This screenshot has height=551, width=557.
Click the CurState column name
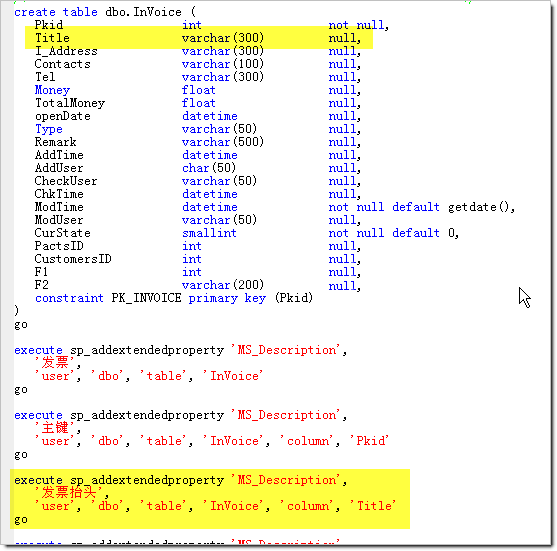(x=63, y=233)
